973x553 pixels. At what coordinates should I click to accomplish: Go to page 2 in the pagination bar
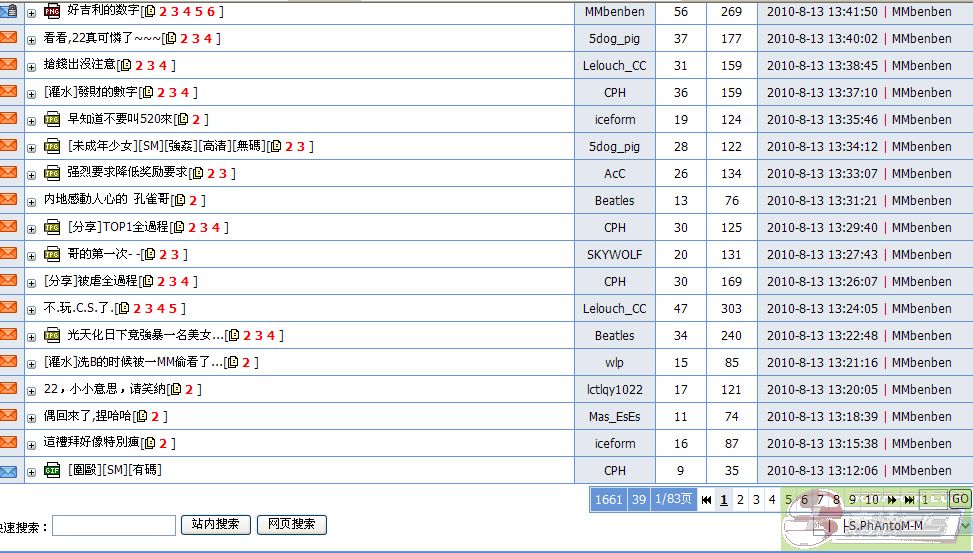point(740,500)
